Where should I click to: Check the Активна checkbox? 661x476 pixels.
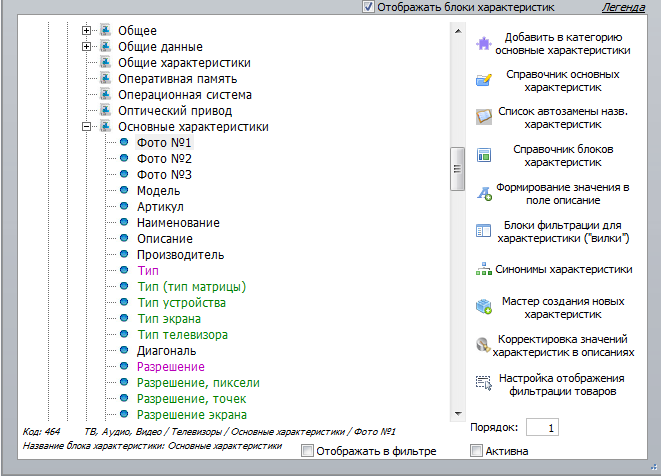pos(476,451)
